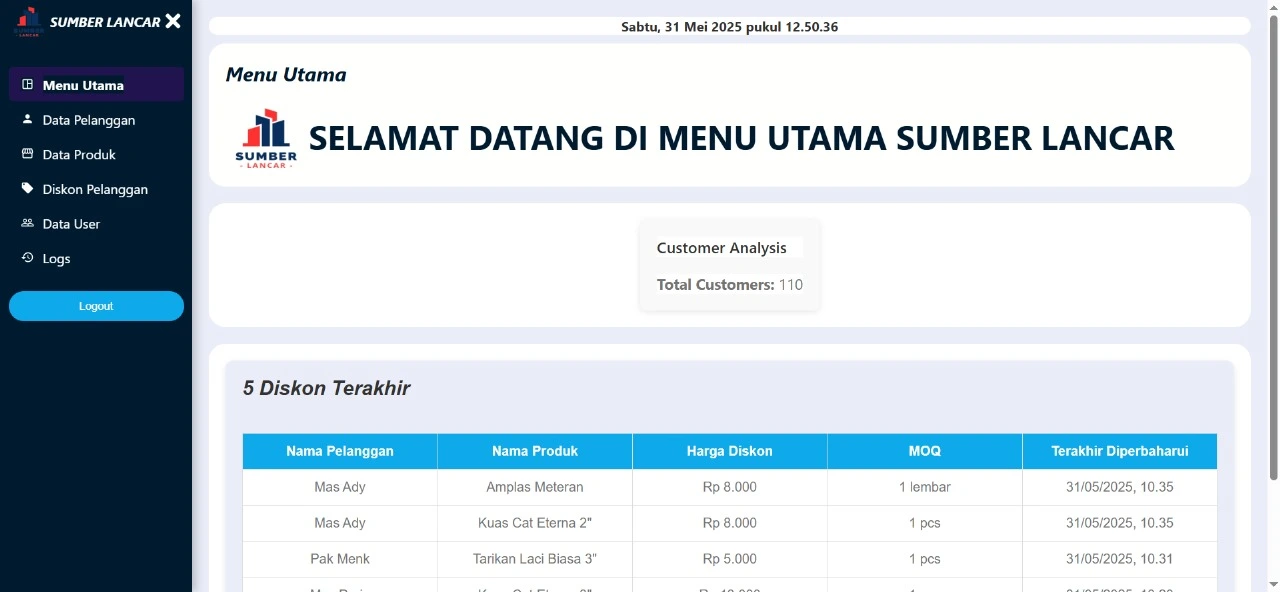The image size is (1280, 592).
Task: Collapse the sidebar with the X icon
Action: click(175, 19)
